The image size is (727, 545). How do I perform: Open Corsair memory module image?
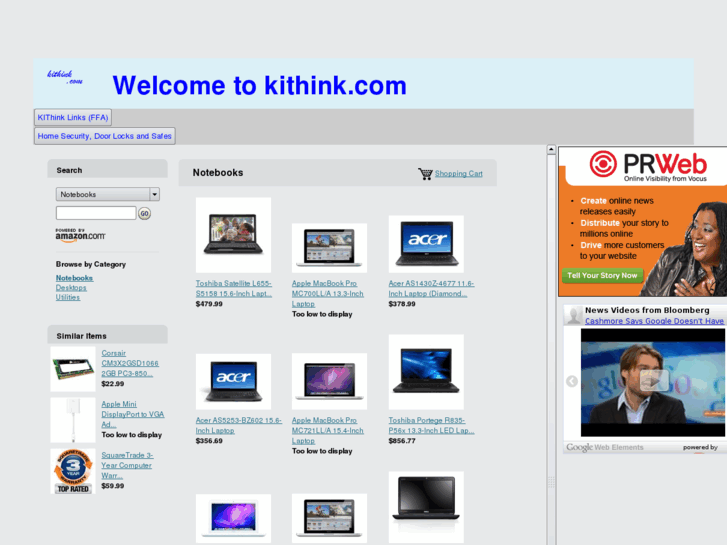73,369
